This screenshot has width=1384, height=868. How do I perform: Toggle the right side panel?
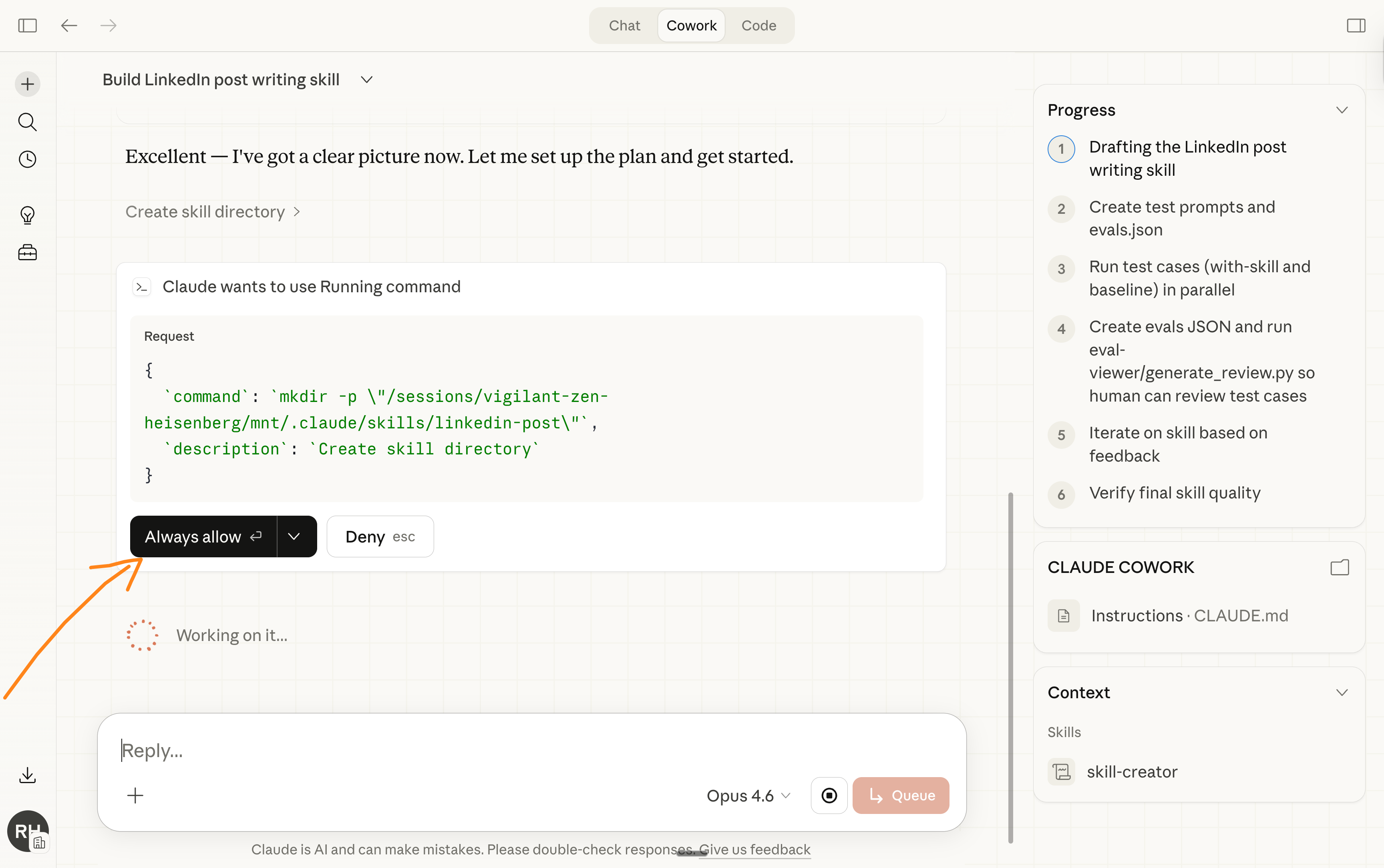coord(1356,25)
